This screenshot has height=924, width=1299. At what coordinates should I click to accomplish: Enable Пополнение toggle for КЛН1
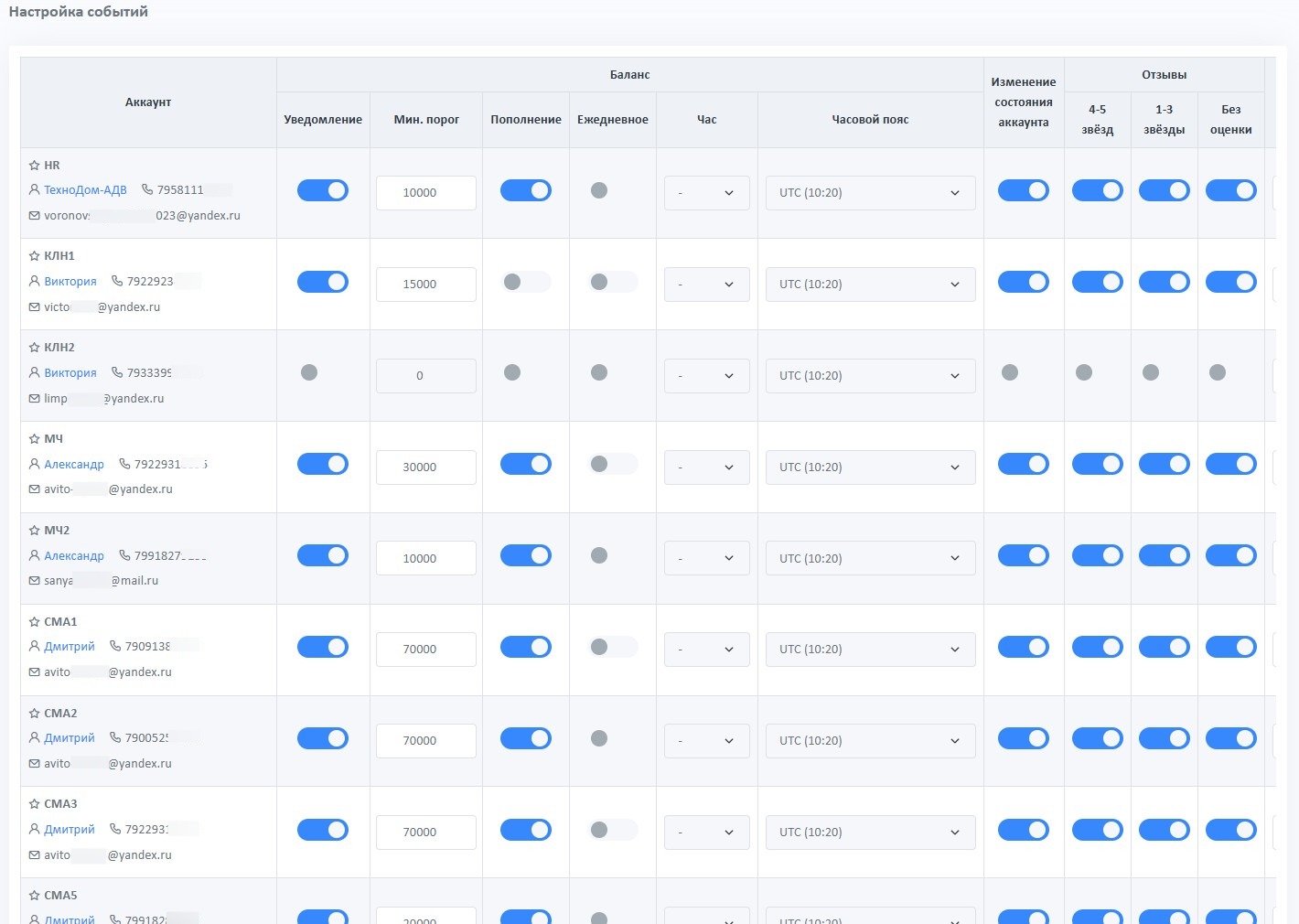526,282
